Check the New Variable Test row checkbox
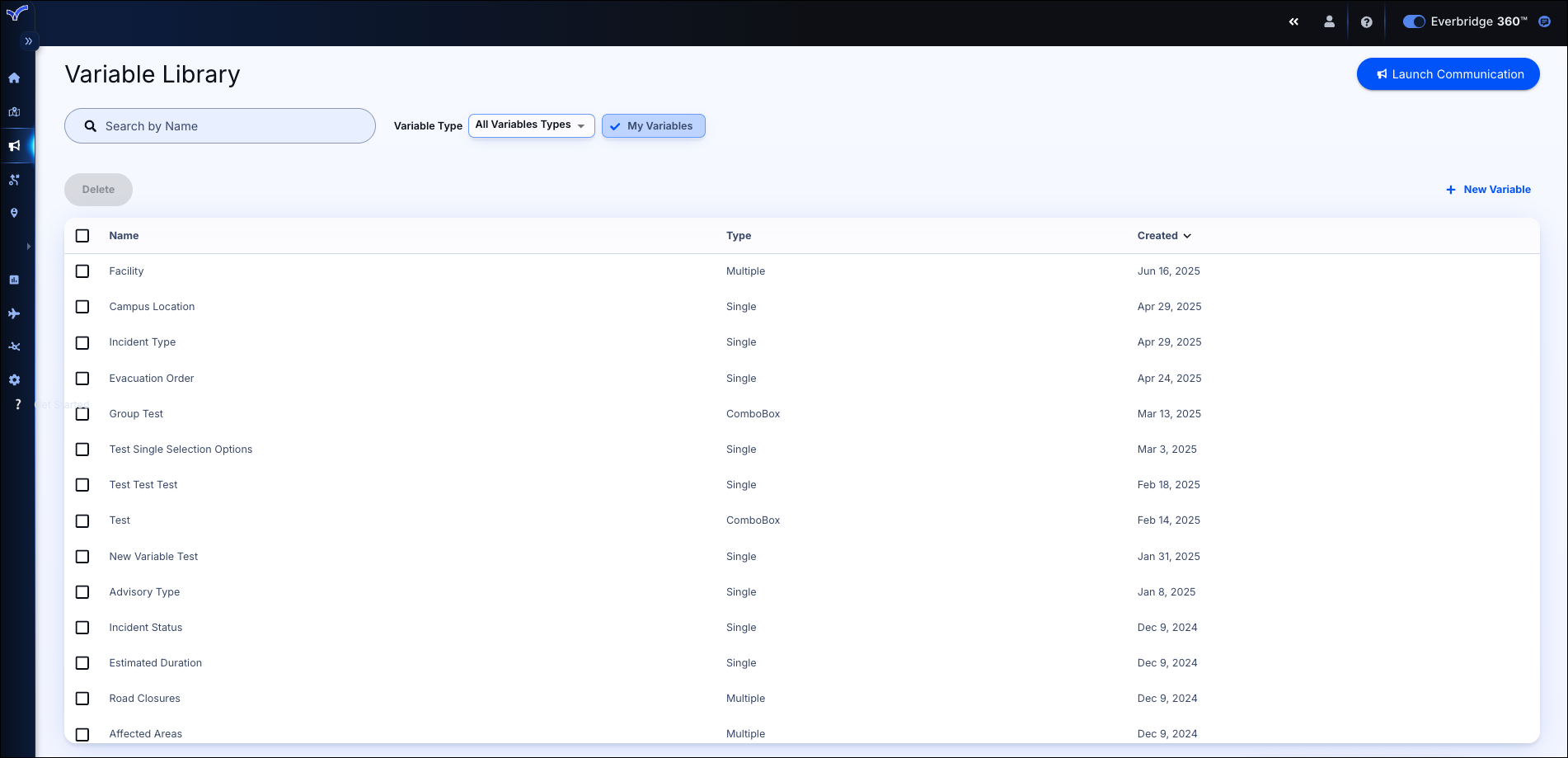The height and width of the screenshot is (758, 1568). click(x=82, y=557)
